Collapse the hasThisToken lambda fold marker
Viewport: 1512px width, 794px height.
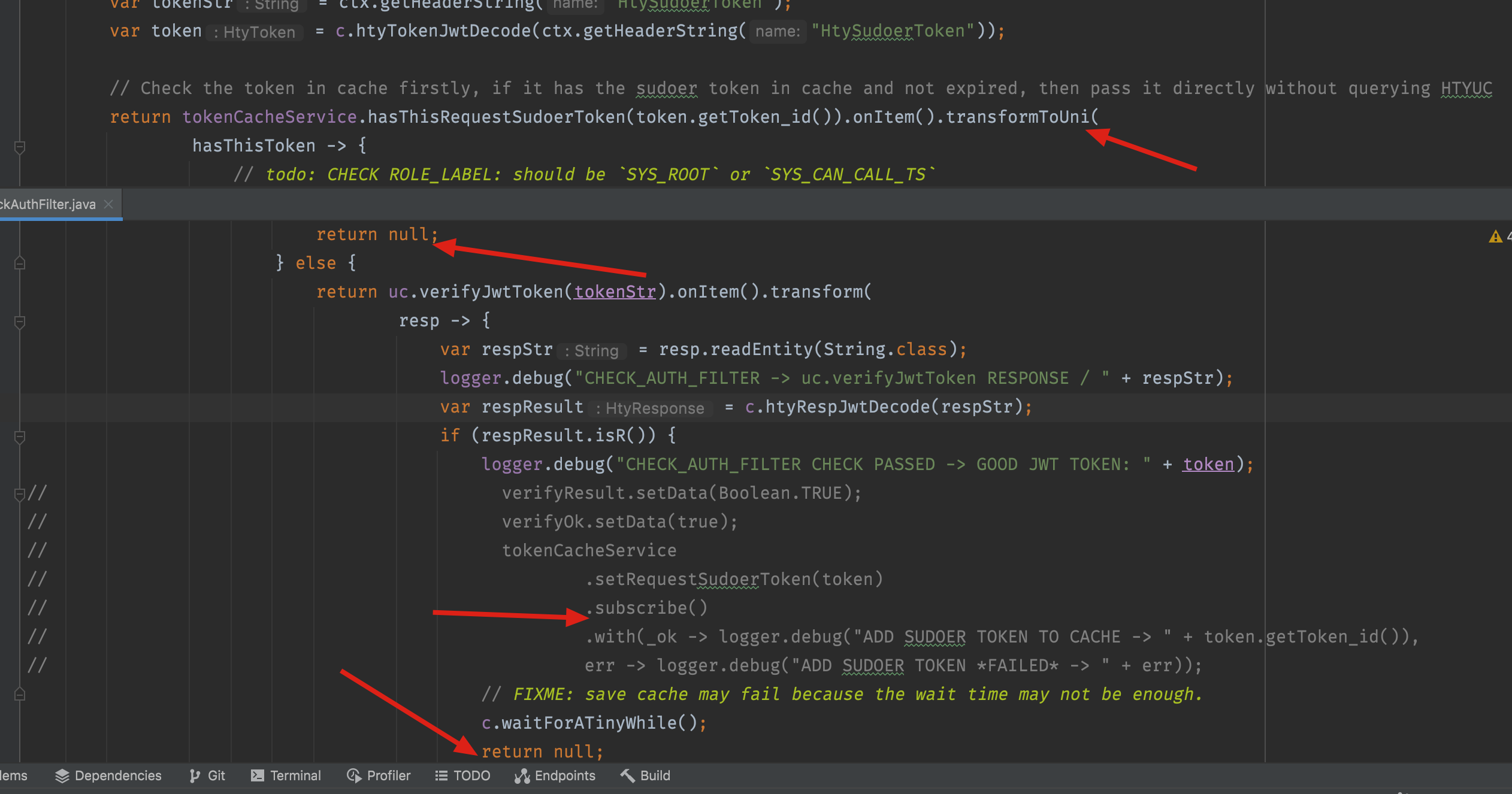tap(20, 147)
